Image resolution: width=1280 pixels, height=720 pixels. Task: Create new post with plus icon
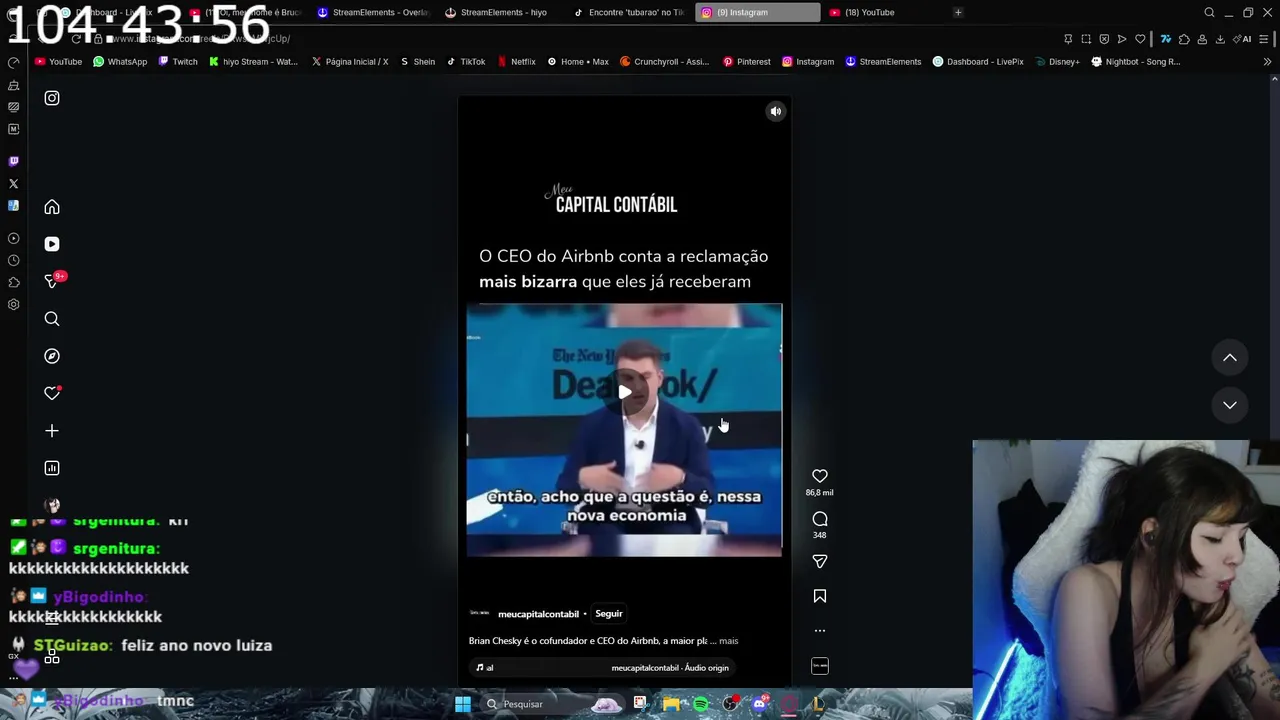pyautogui.click(x=52, y=431)
